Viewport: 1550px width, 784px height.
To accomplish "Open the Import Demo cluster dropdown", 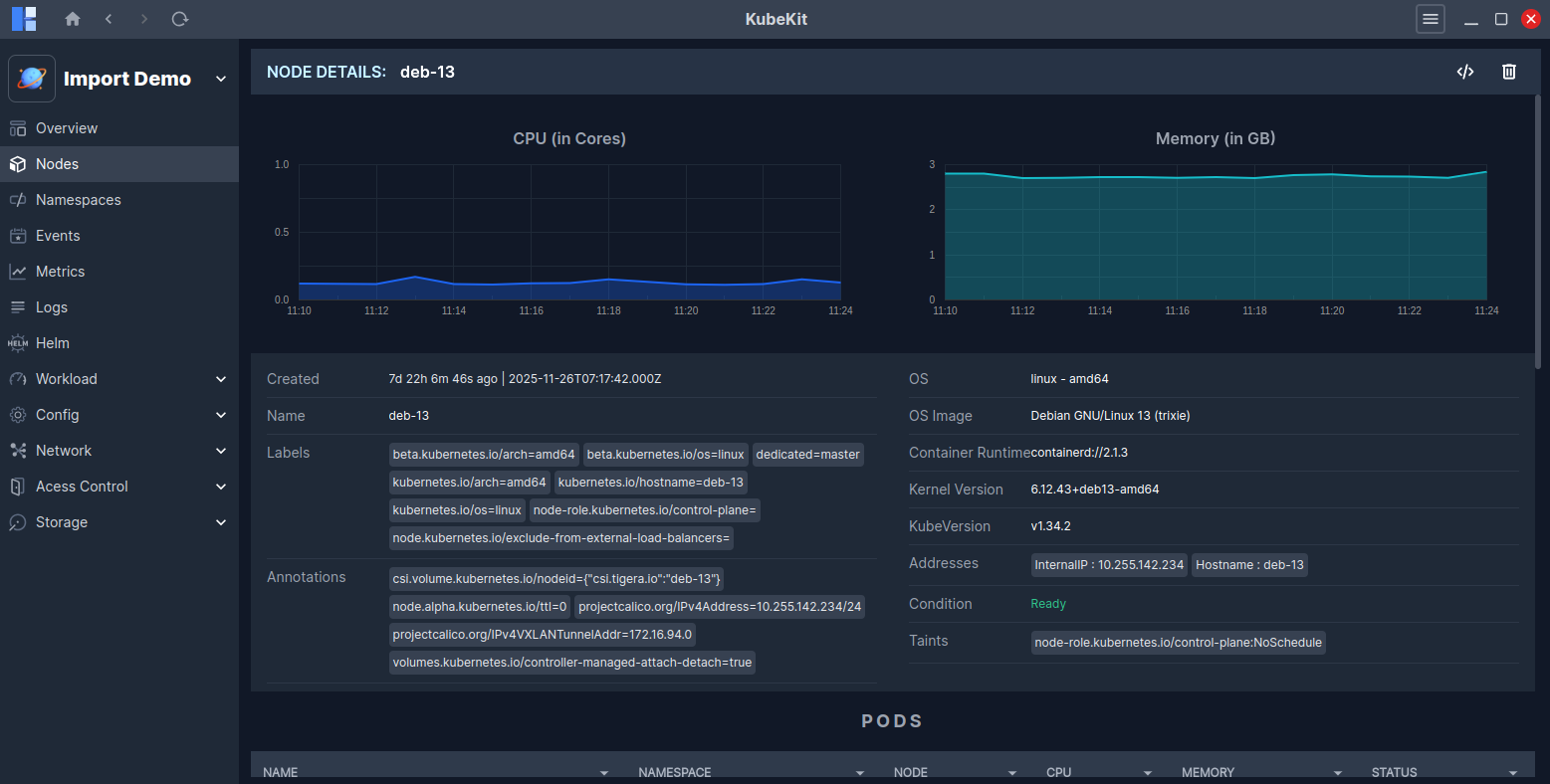I will 220,78.
